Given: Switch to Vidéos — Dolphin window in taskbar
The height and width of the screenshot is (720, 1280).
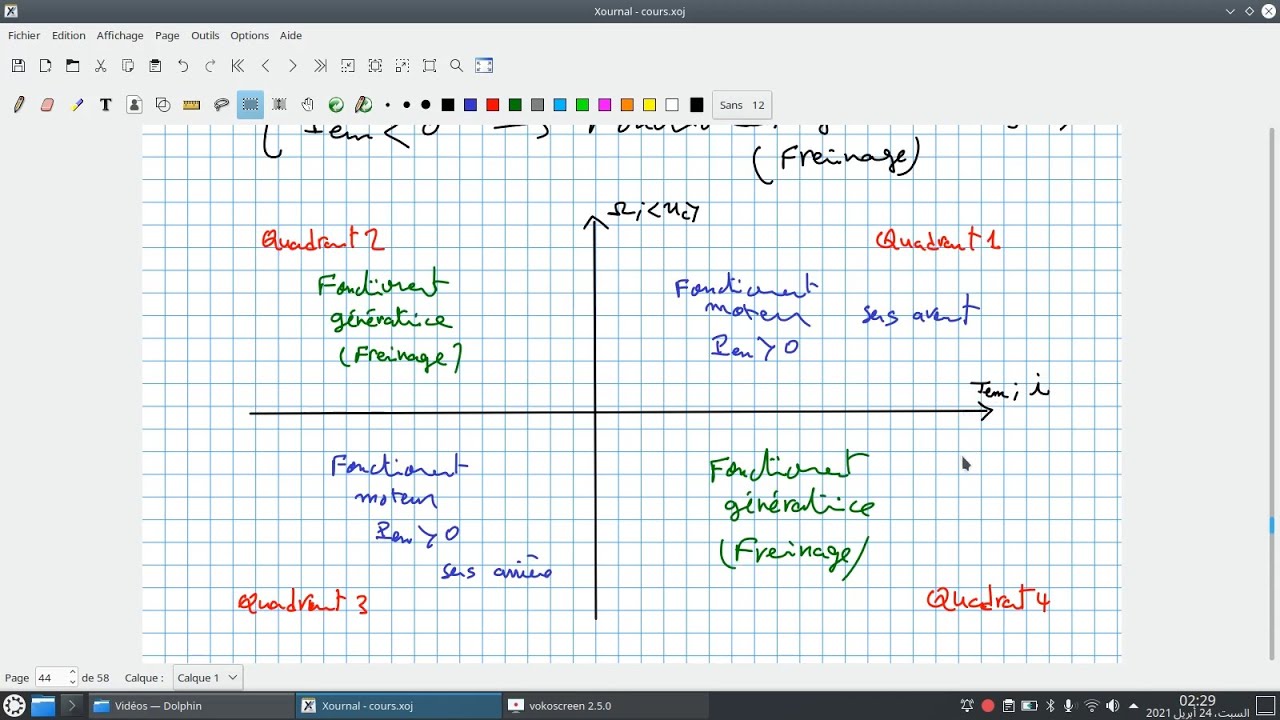Looking at the screenshot, I should [x=190, y=706].
